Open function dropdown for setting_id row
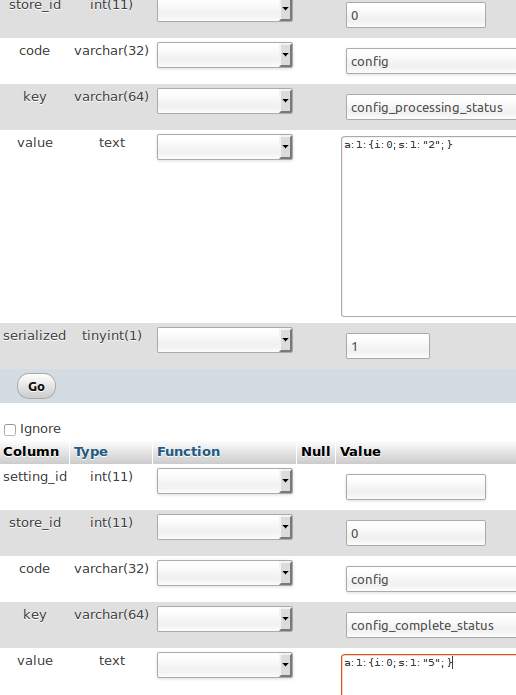Image resolution: width=516 pixels, height=695 pixels. tap(224, 481)
